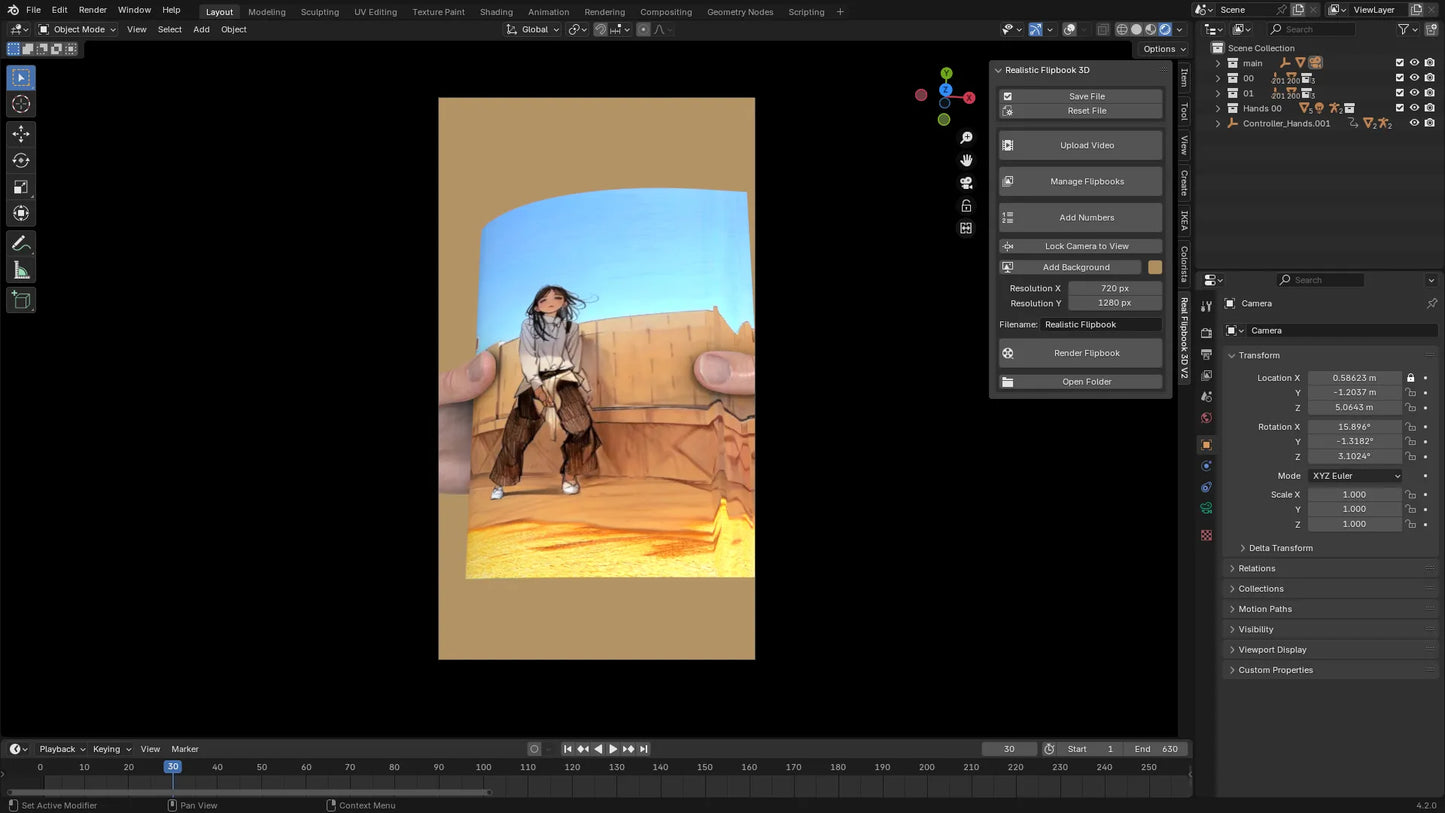Uncheck the 00 collection checkbox
The height and width of the screenshot is (813, 1445).
[x=1400, y=78]
